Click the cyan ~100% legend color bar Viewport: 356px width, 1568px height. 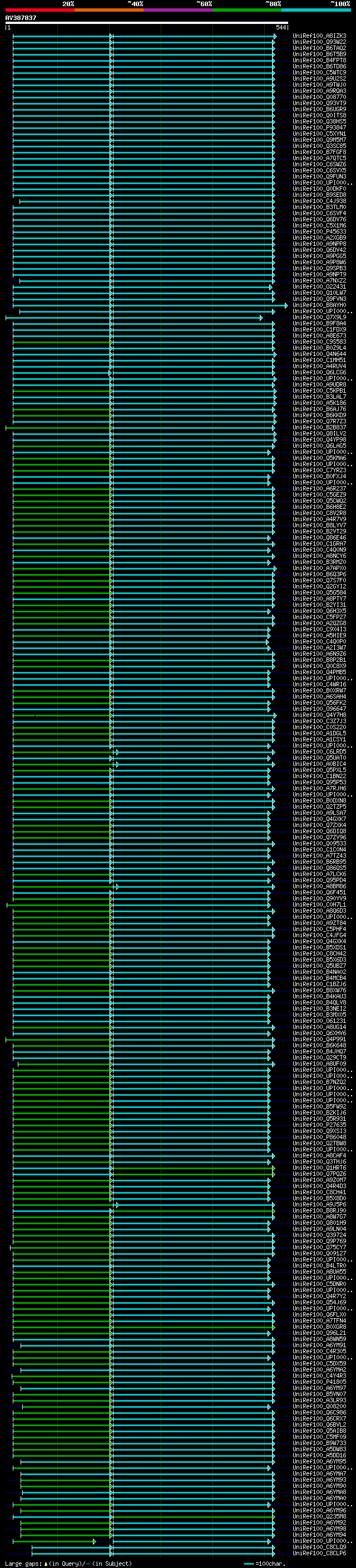pos(316,10)
